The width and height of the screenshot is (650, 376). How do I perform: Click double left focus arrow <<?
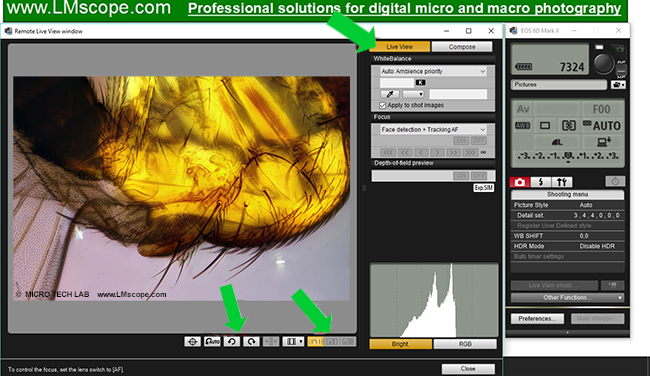[x=405, y=153]
